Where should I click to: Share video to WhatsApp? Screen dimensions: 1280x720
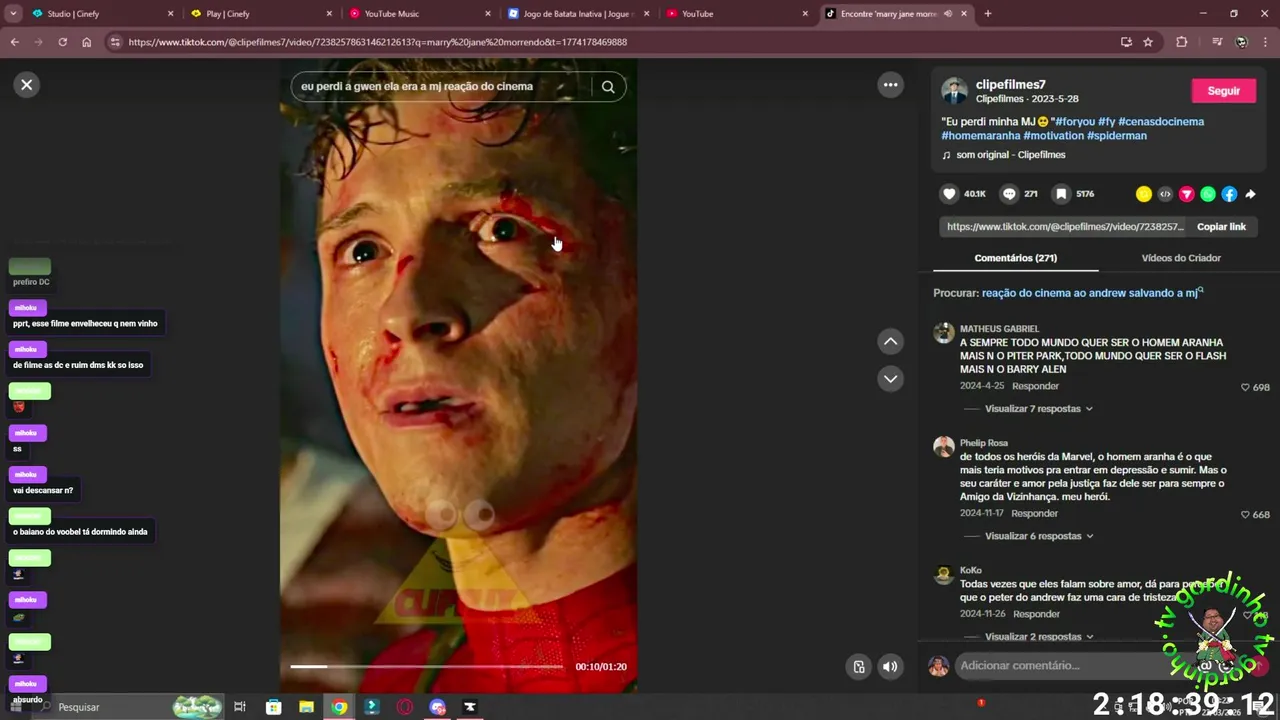[x=1208, y=194]
